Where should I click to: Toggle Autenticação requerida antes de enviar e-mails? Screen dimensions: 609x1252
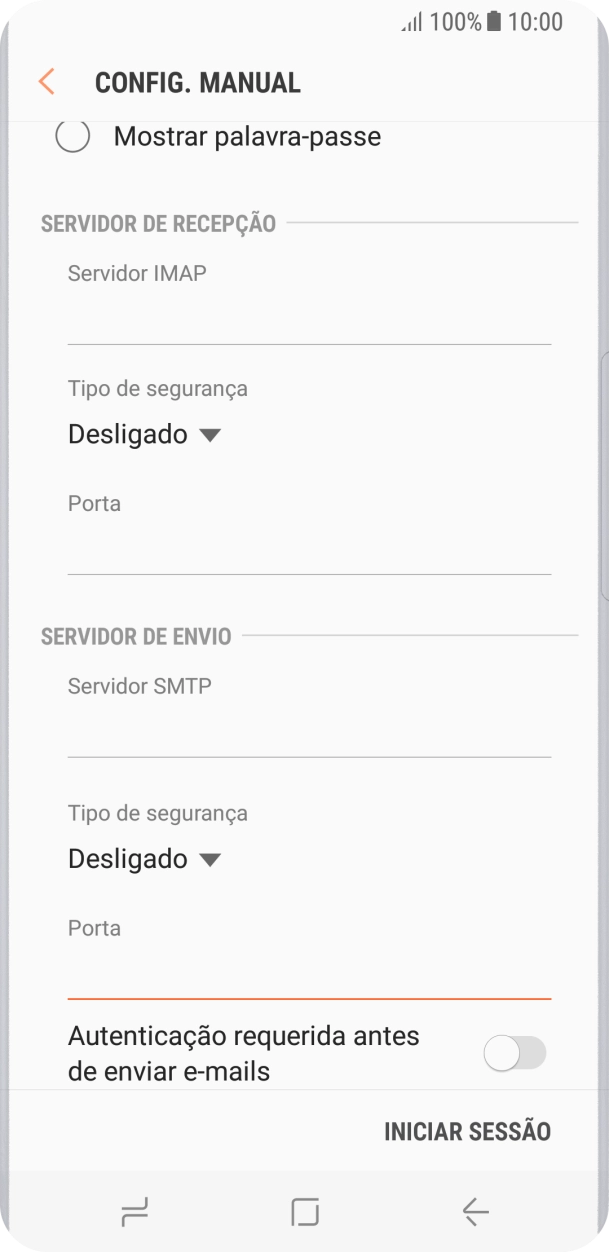(x=513, y=1052)
